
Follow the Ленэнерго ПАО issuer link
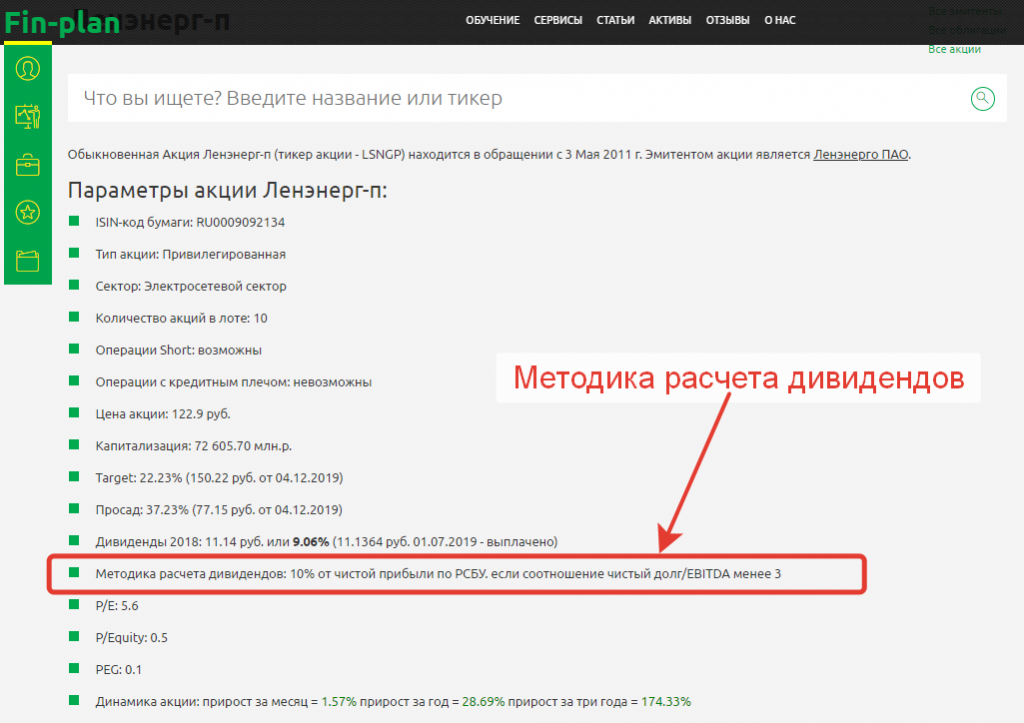861,155
